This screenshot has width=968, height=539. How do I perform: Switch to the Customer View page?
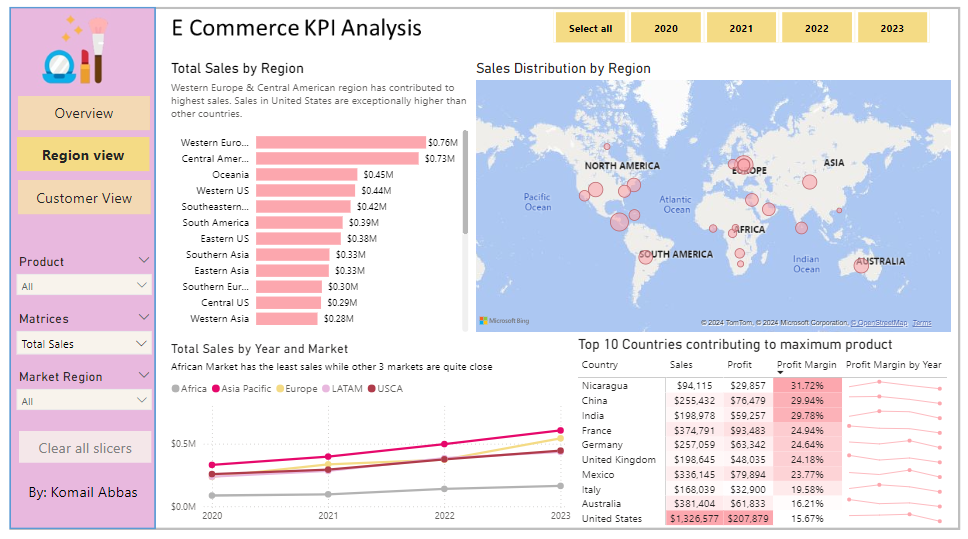coord(84,198)
